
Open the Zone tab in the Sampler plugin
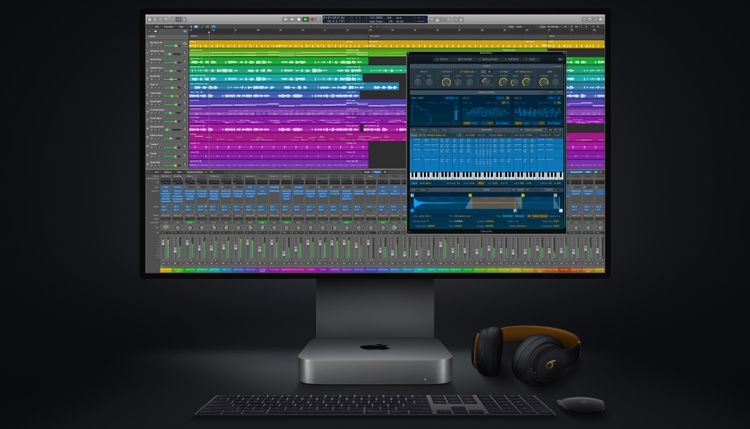pos(531,59)
